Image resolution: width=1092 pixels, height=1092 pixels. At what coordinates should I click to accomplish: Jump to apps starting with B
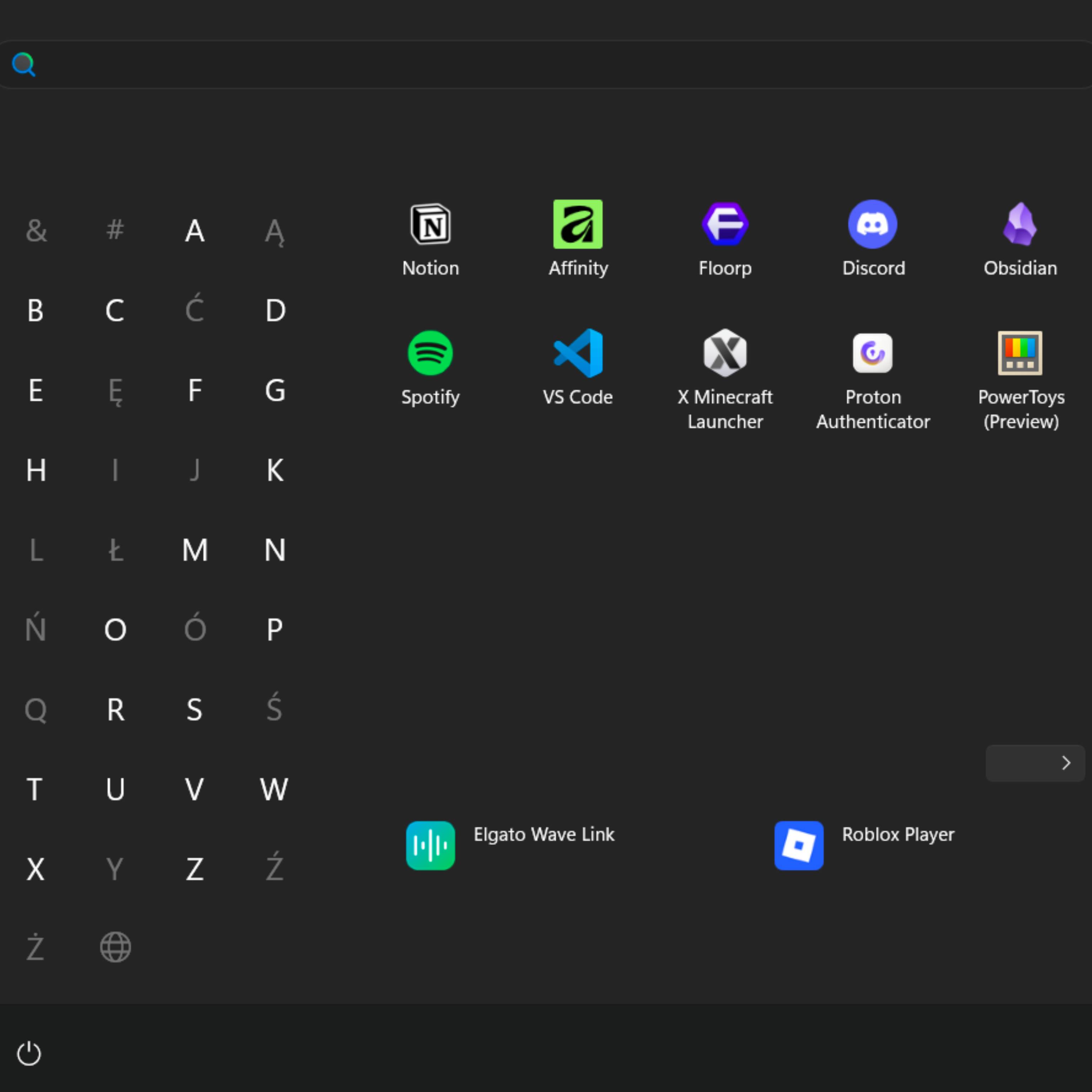pos(36,310)
